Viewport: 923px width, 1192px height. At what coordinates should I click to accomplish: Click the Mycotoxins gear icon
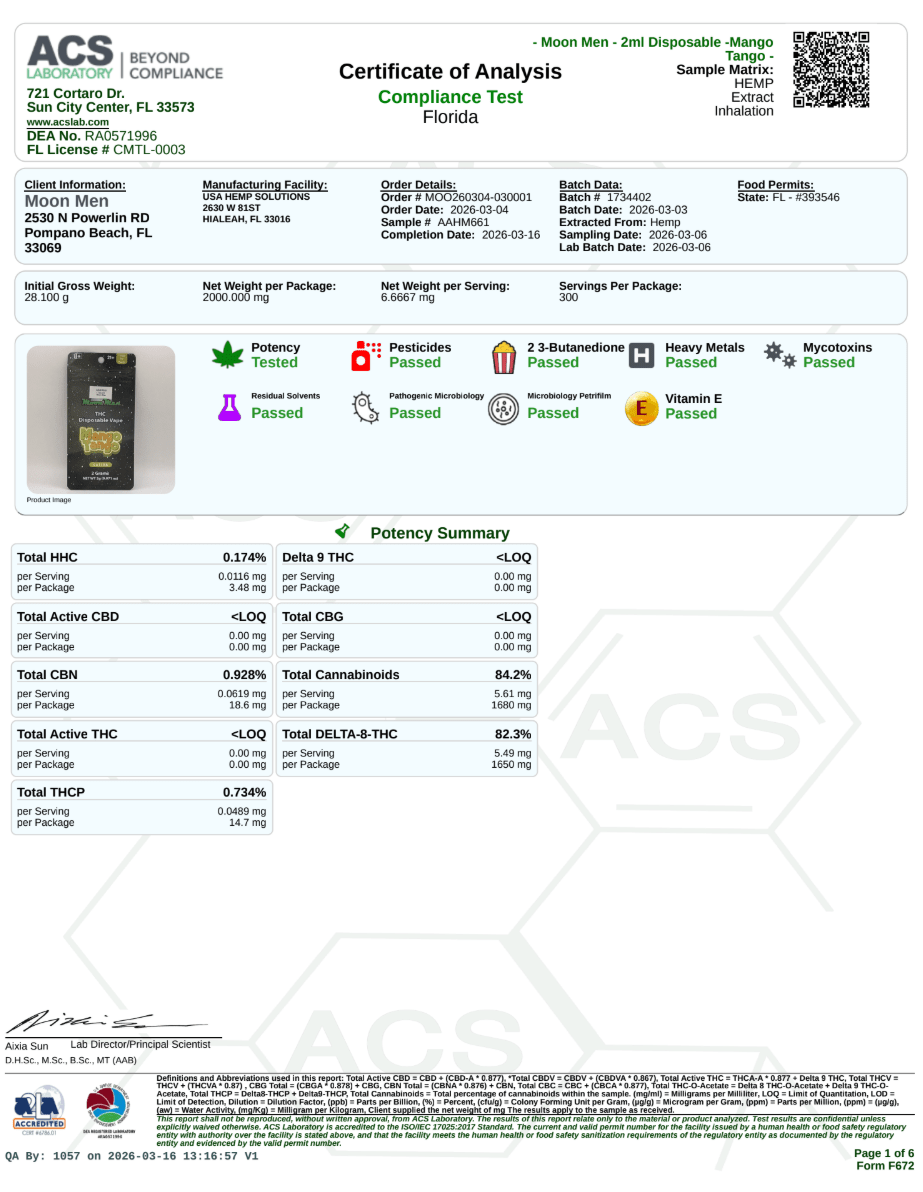tap(779, 355)
